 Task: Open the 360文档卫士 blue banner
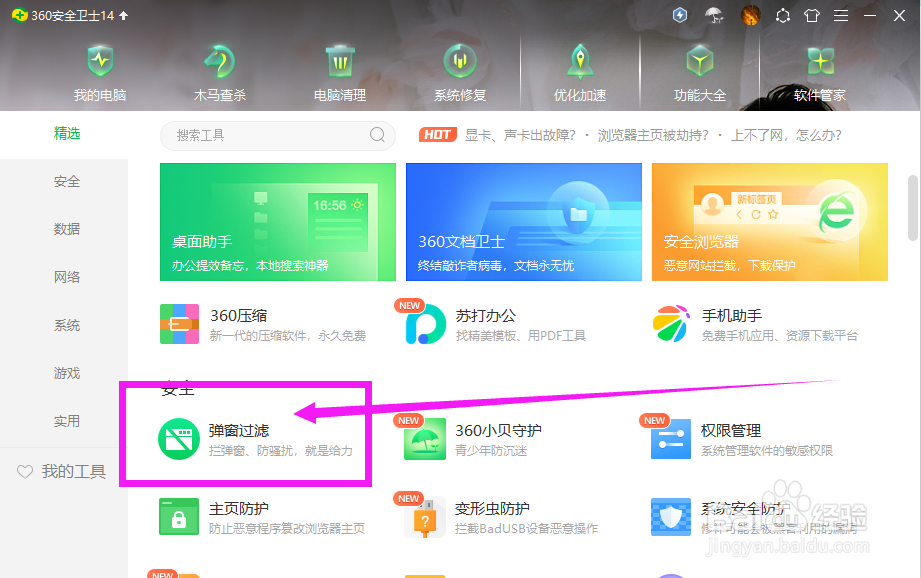[524, 222]
